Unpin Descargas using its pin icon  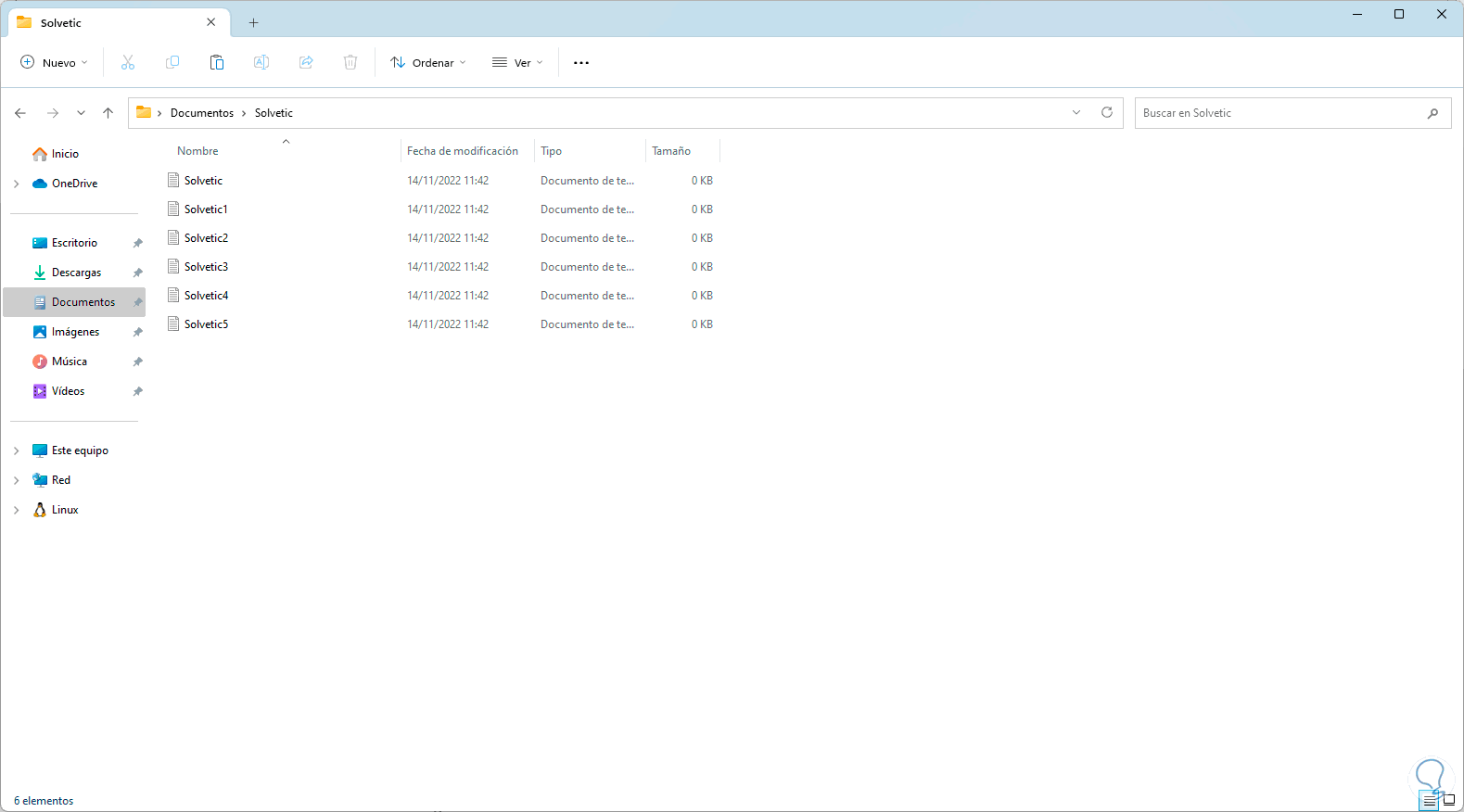click(137, 273)
